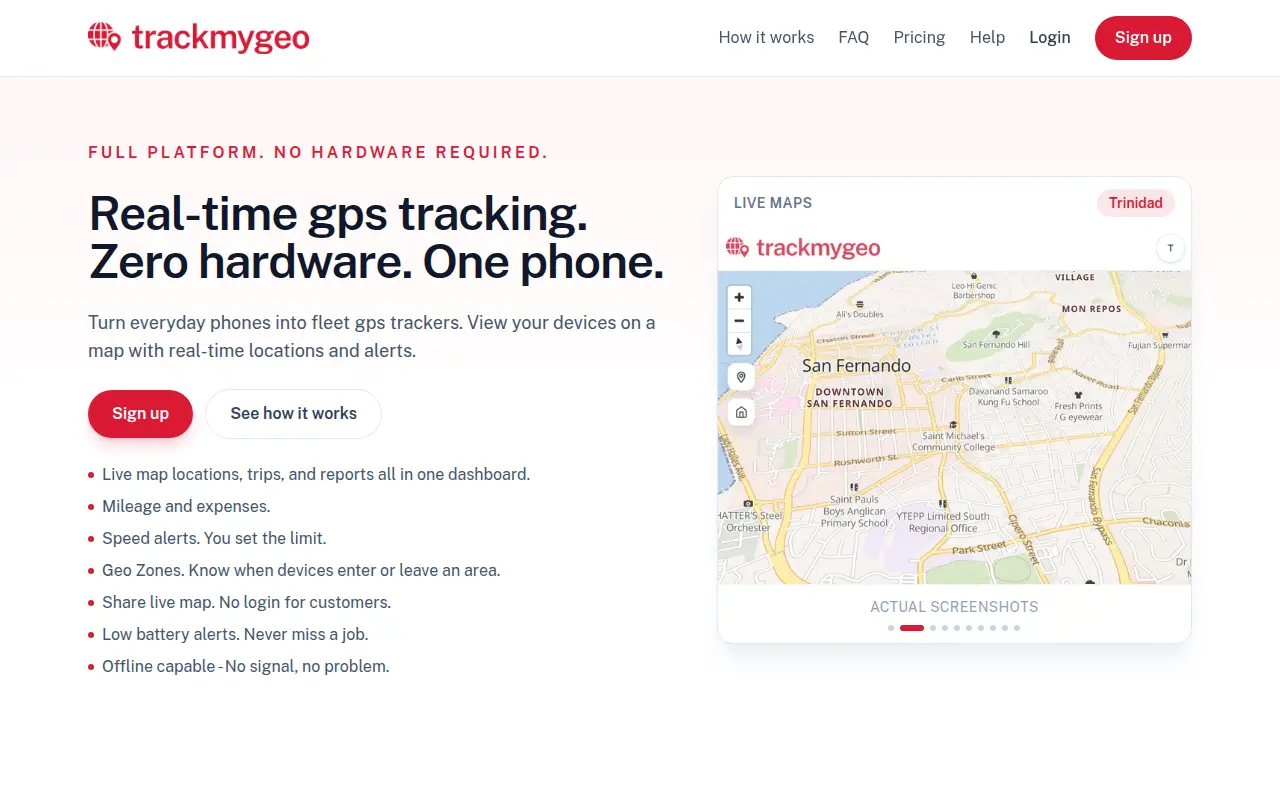Viewport: 1280px width, 800px height.
Task: Click the Mileage and expenses bullet
Action: [186, 506]
